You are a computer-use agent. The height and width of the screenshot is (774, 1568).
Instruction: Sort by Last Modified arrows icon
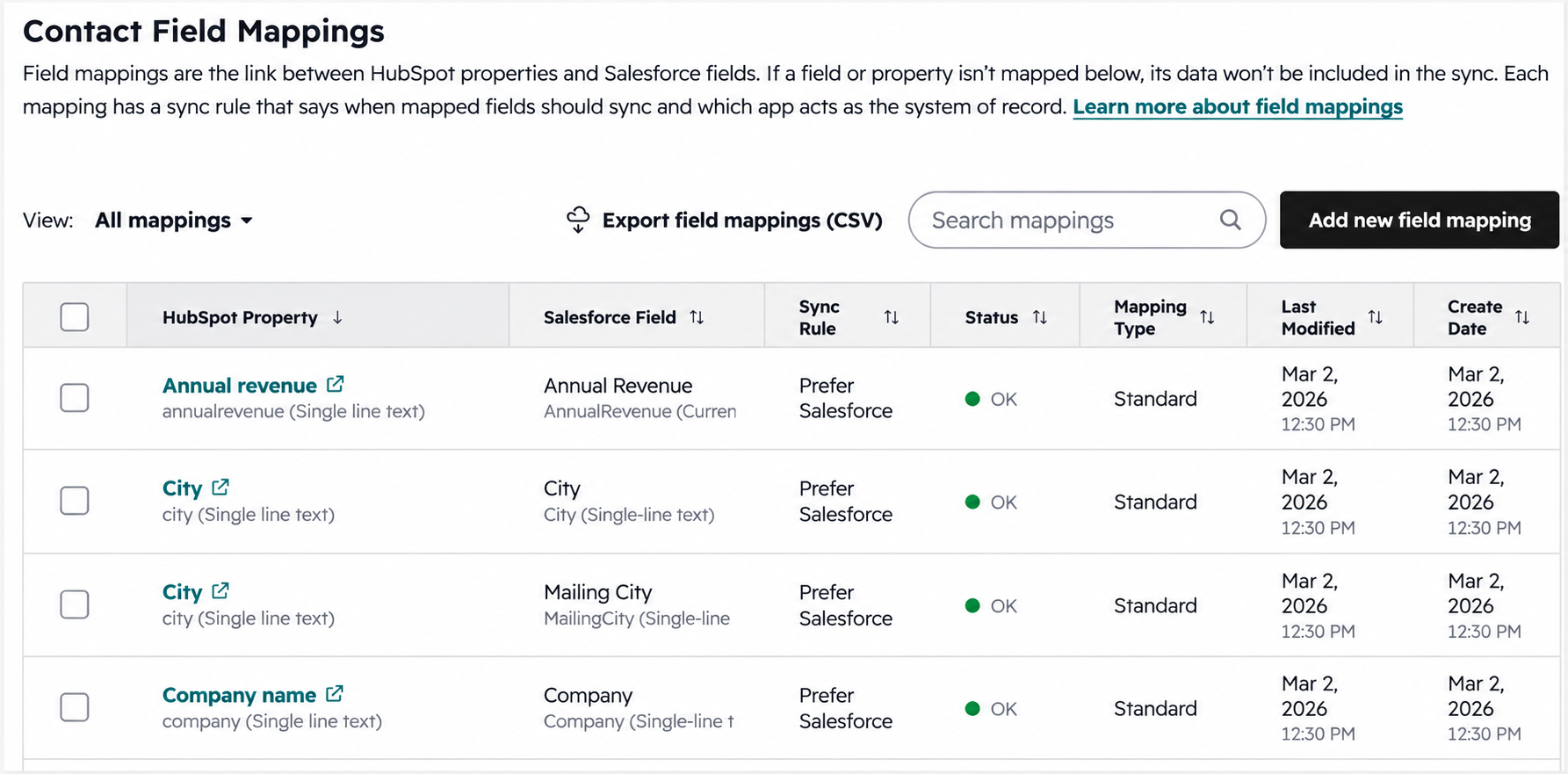[x=1376, y=317]
